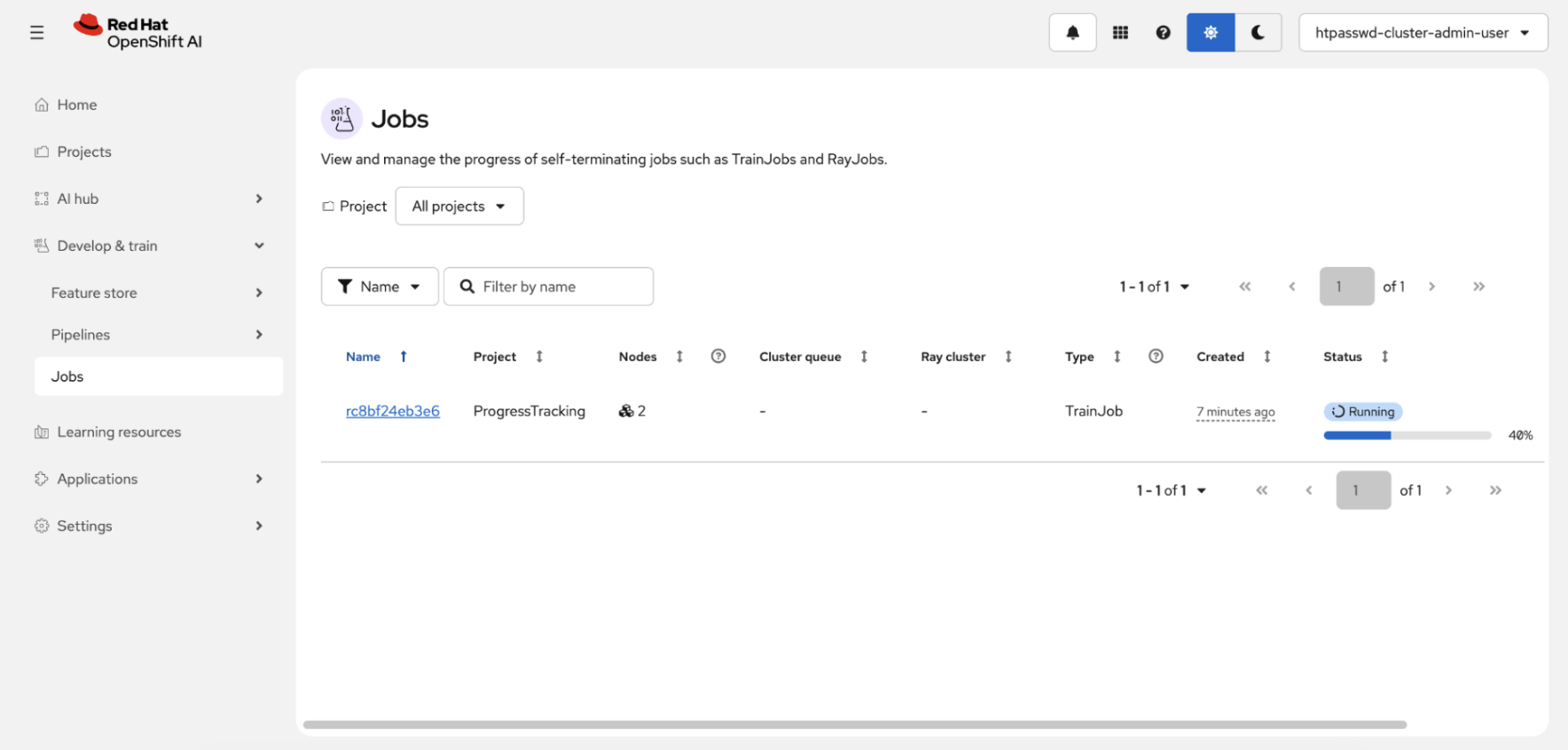Open the htpasswd-cluster-admin-user menu
This screenshot has height=750, width=1568.
[x=1423, y=33]
